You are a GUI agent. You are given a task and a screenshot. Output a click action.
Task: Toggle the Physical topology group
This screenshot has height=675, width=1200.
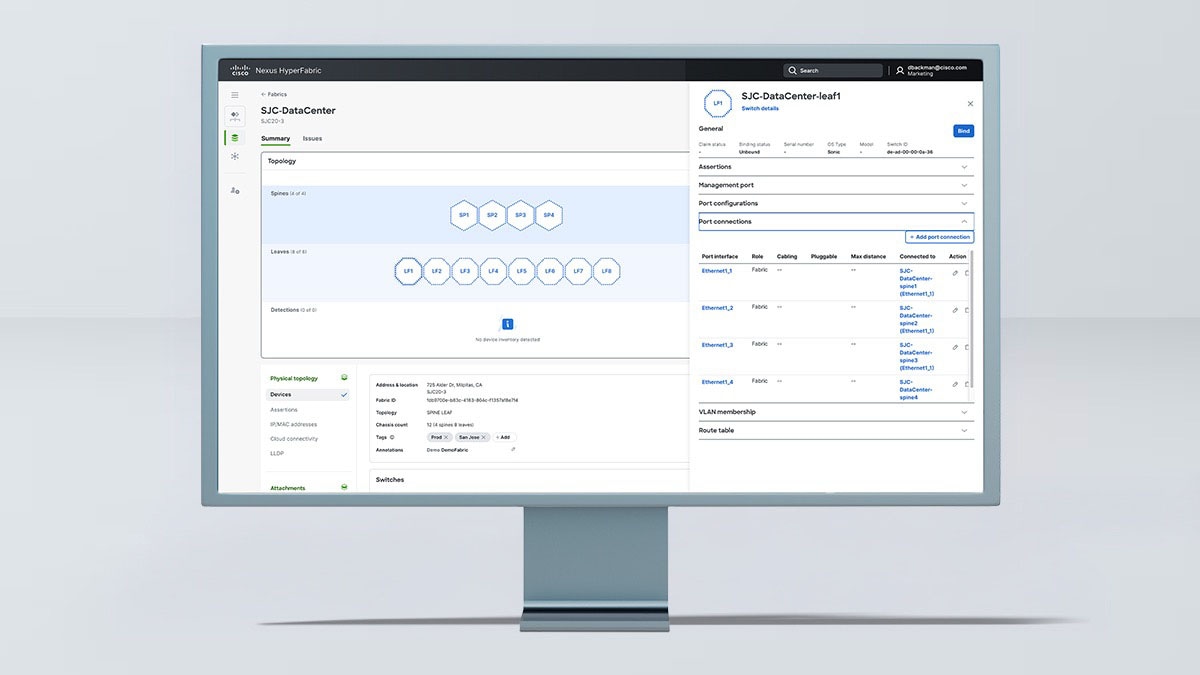(x=308, y=378)
